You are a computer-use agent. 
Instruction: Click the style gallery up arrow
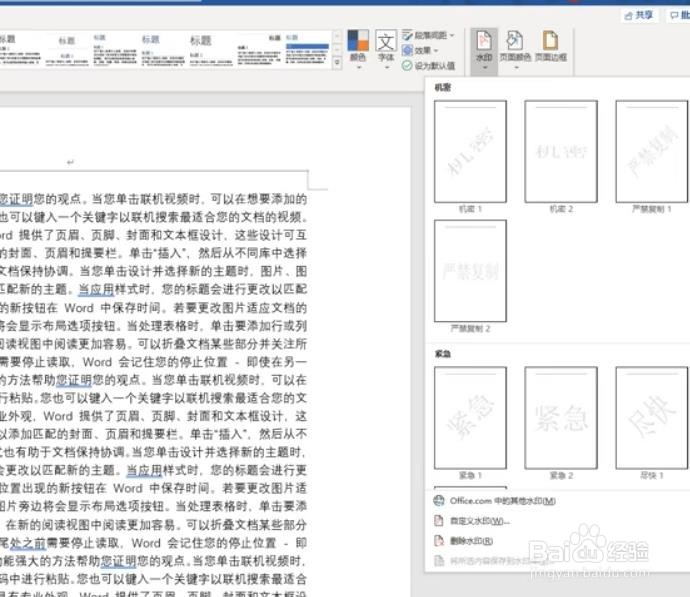(337, 36)
